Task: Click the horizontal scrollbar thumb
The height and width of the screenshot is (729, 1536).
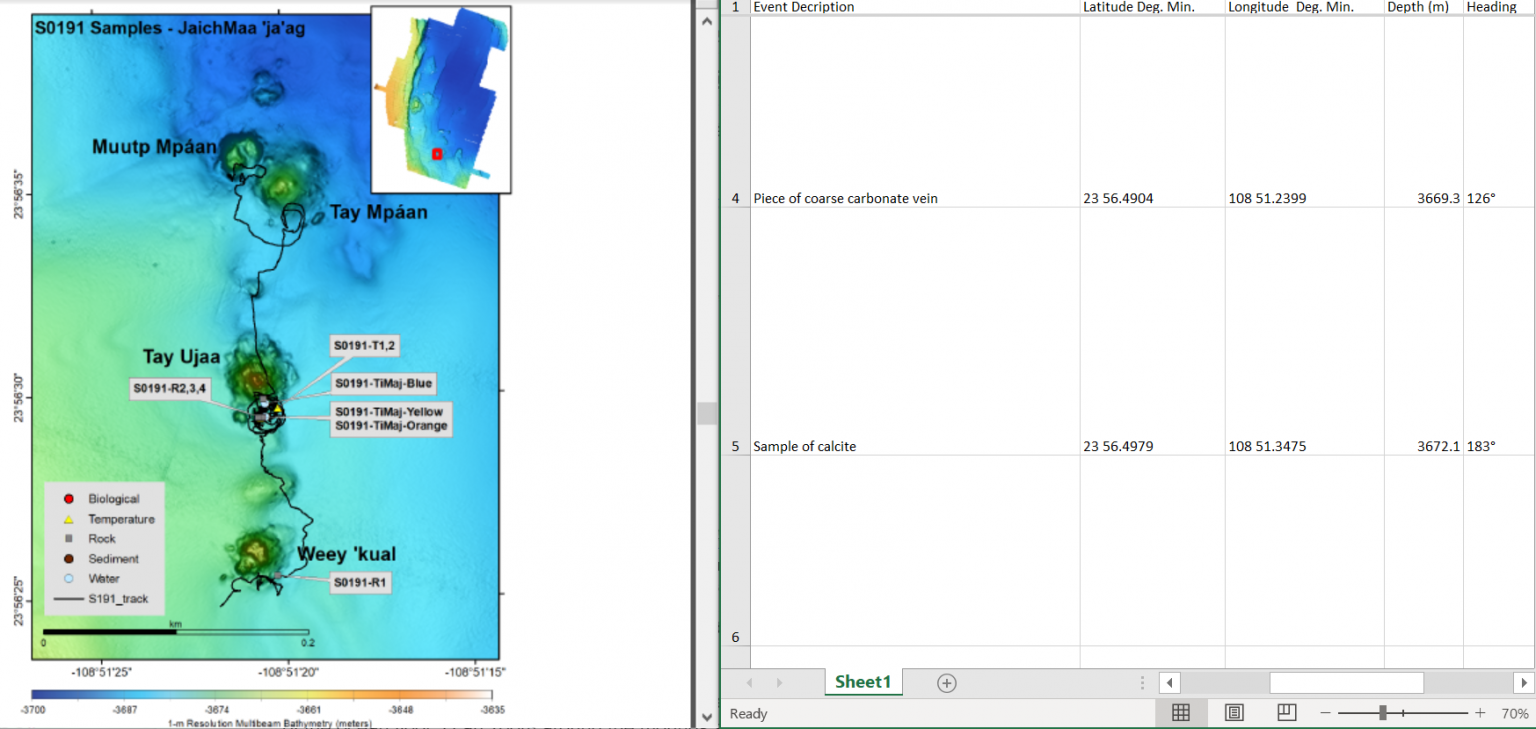Action: tap(1346, 682)
